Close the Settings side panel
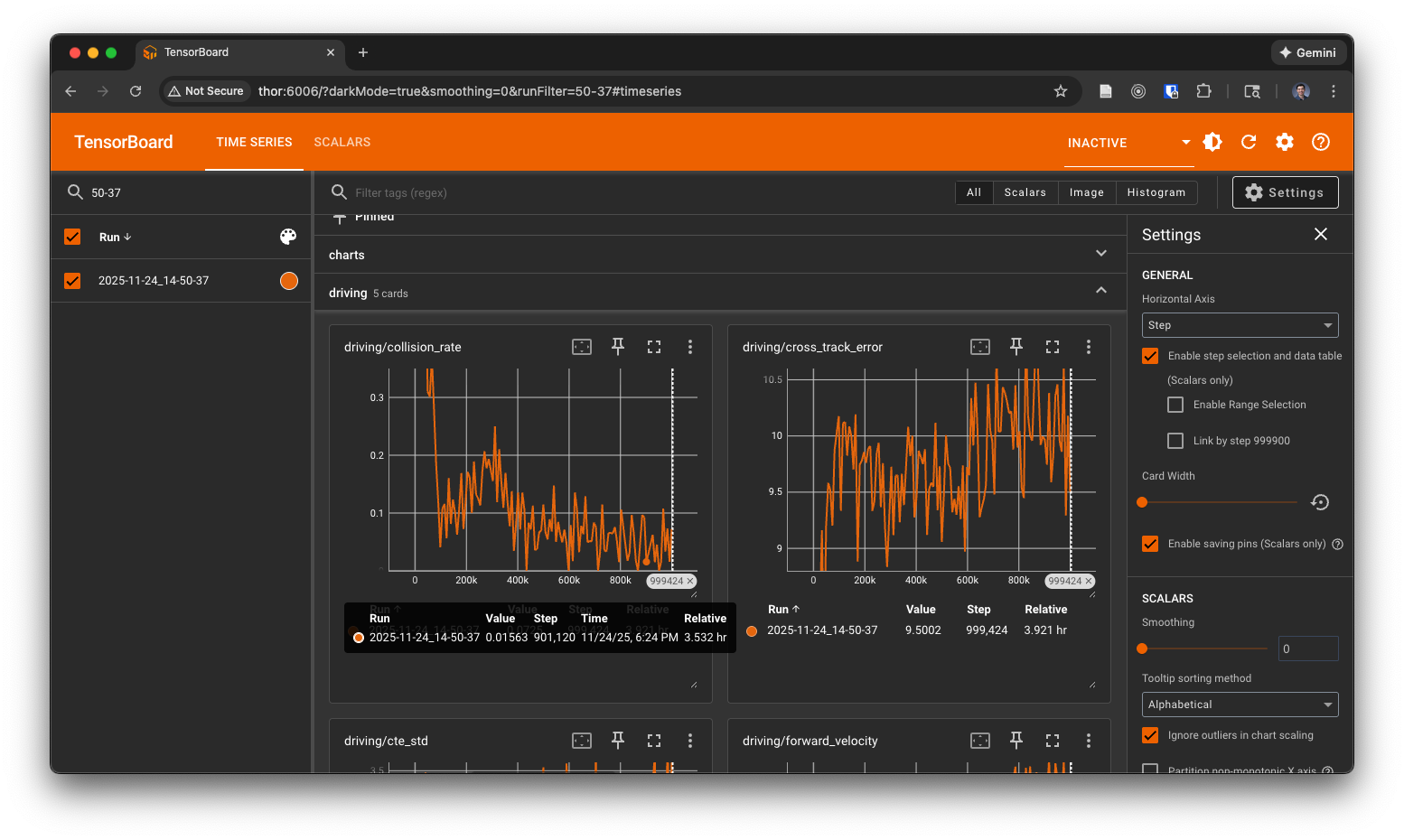 1321,235
